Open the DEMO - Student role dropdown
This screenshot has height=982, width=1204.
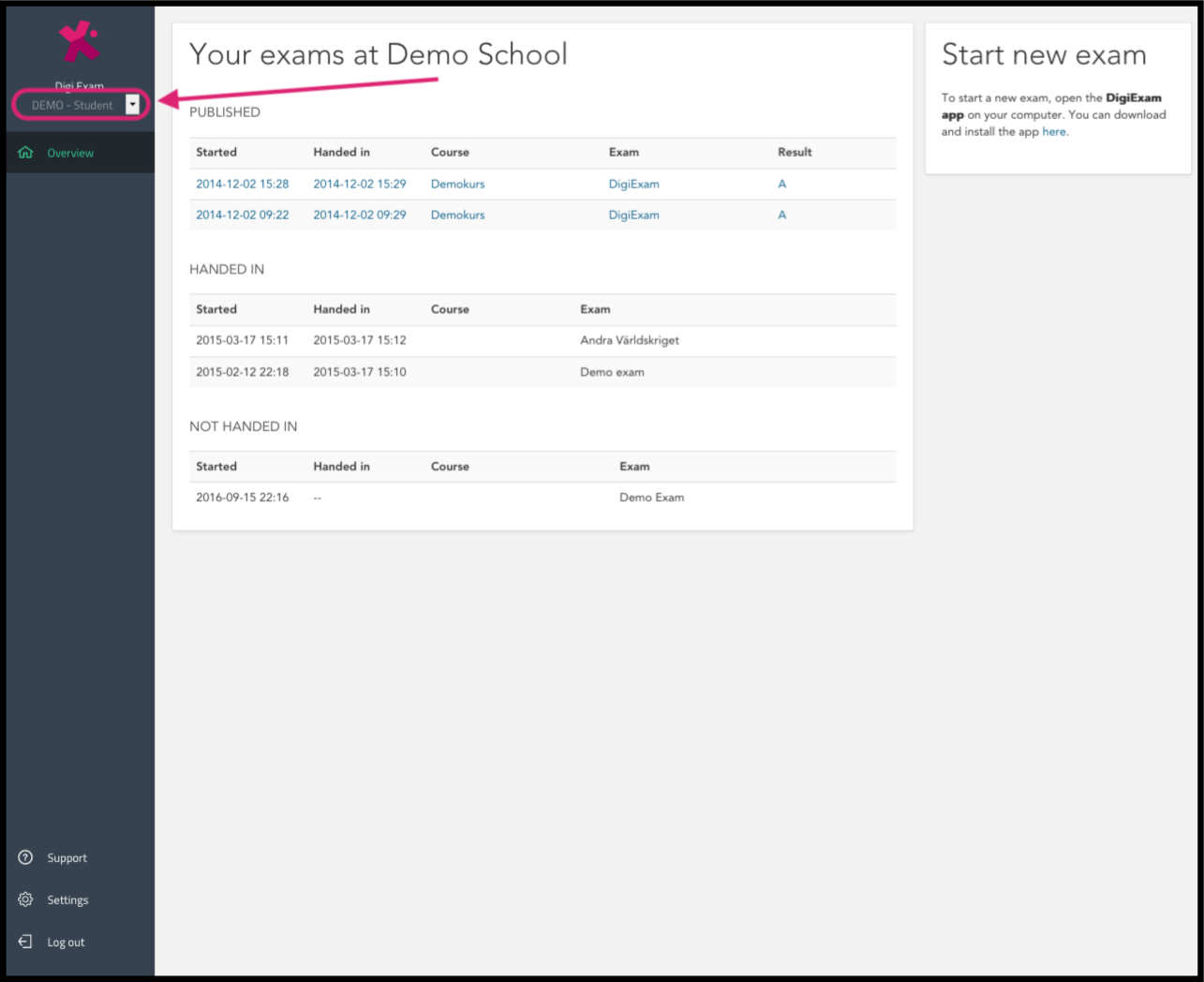click(81, 105)
